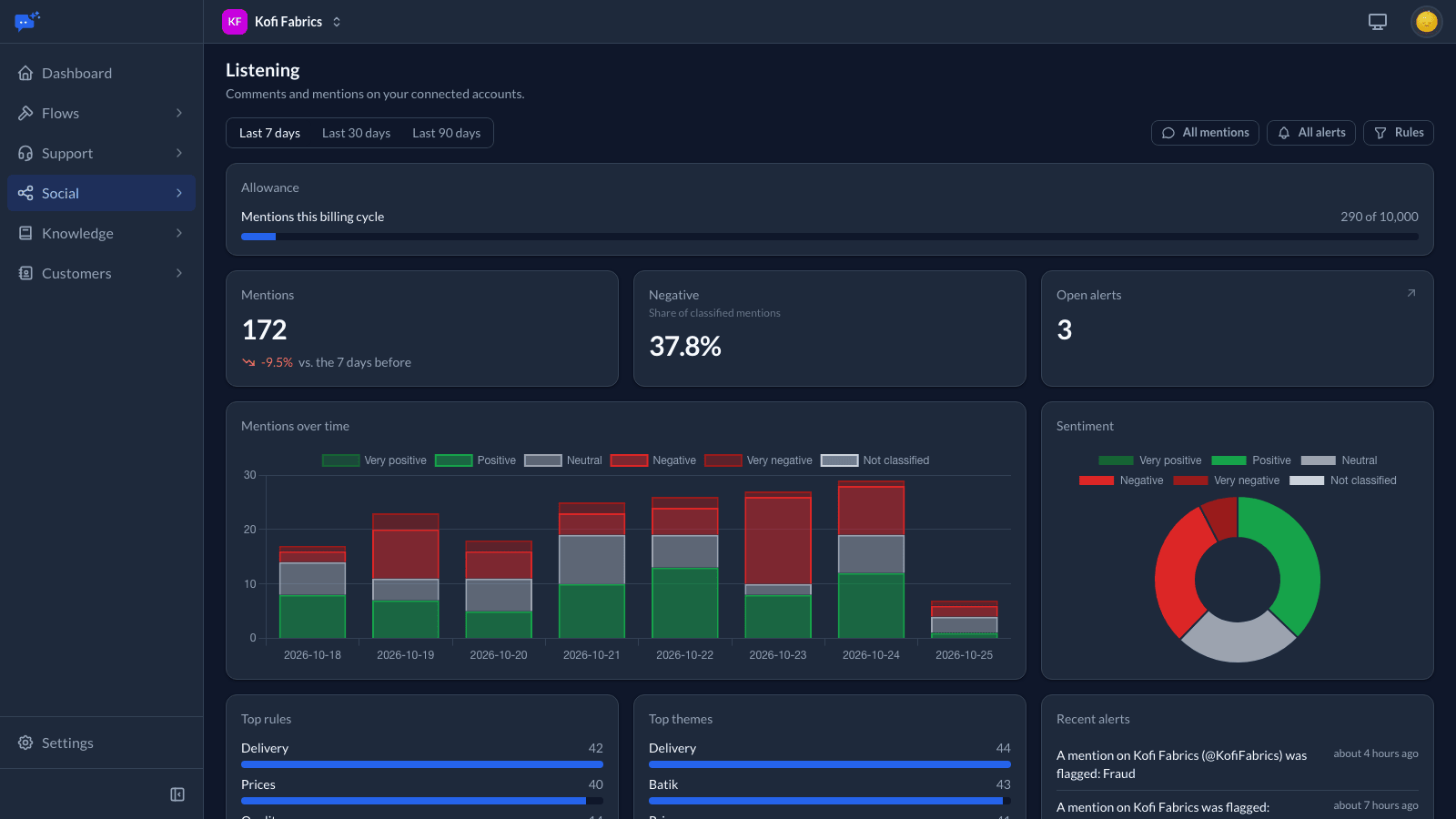Click the Knowledge book icon
The height and width of the screenshot is (819, 1456).
click(25, 233)
